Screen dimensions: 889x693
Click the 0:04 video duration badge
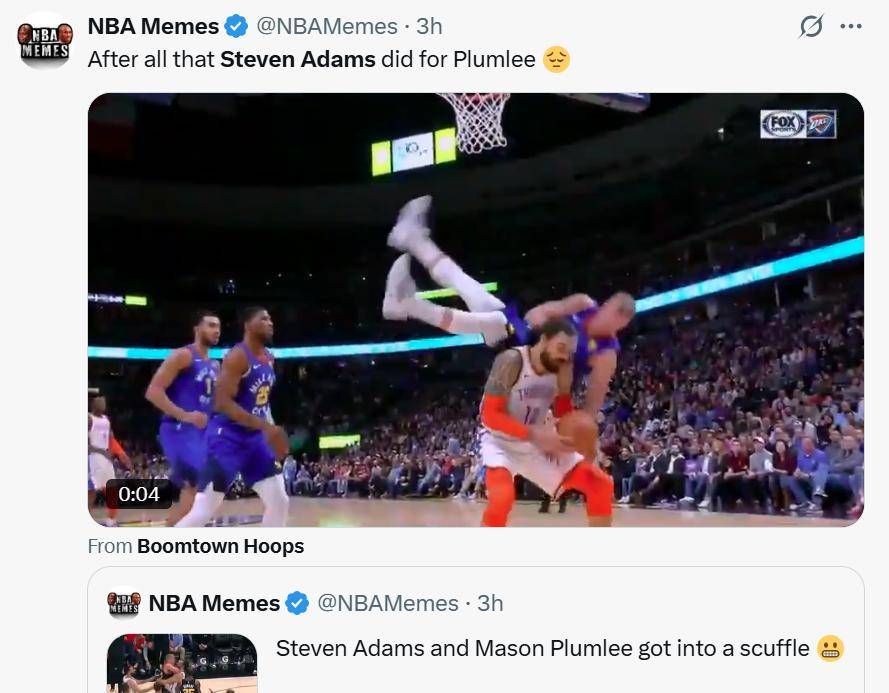tap(139, 494)
